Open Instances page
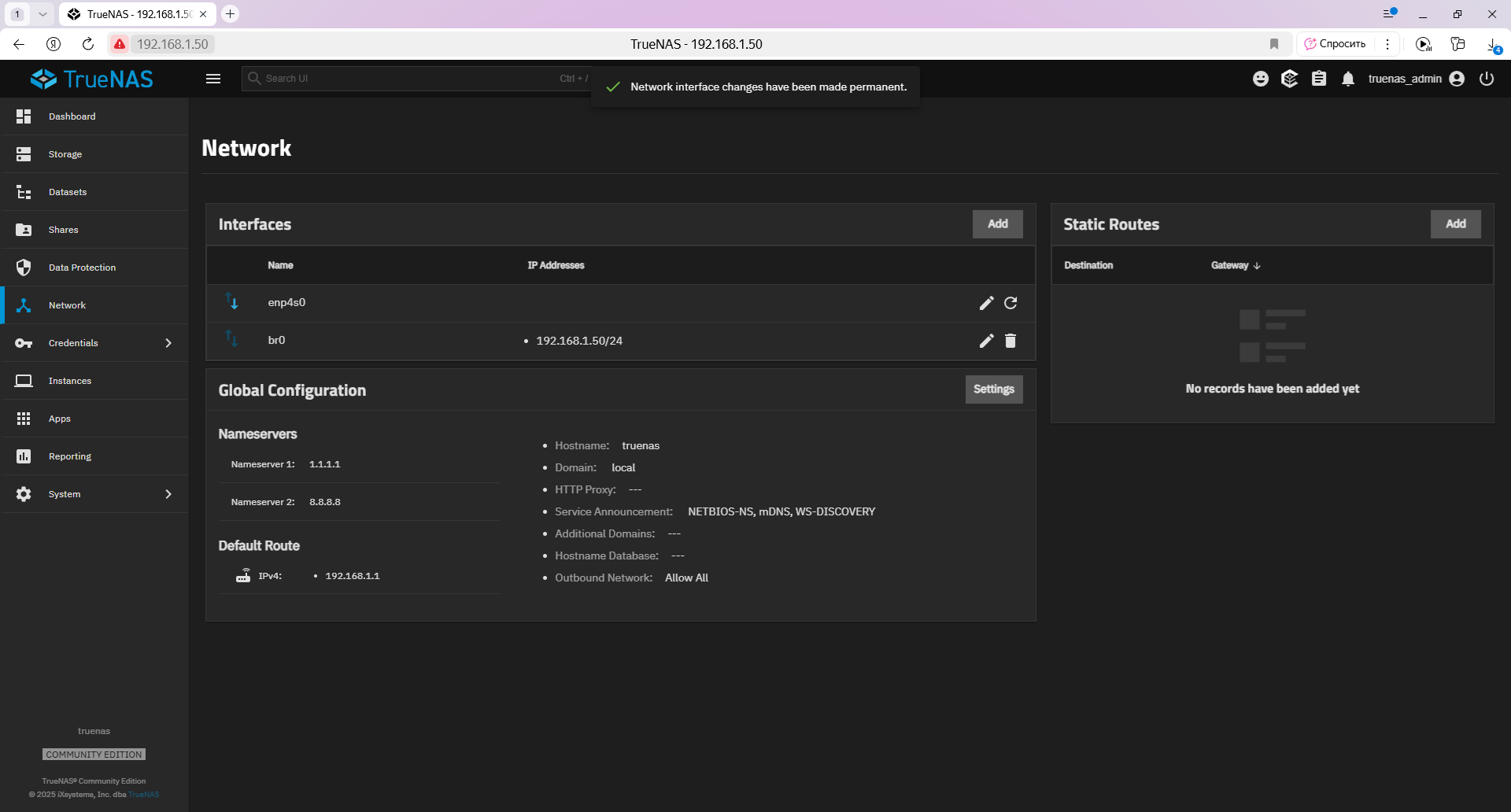The width and height of the screenshot is (1511, 812). tap(94, 381)
